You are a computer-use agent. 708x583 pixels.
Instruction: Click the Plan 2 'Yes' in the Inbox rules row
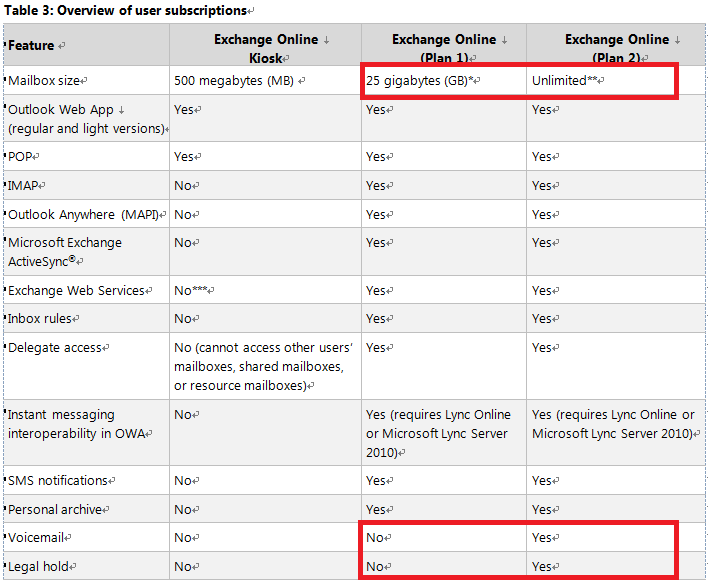(x=541, y=319)
